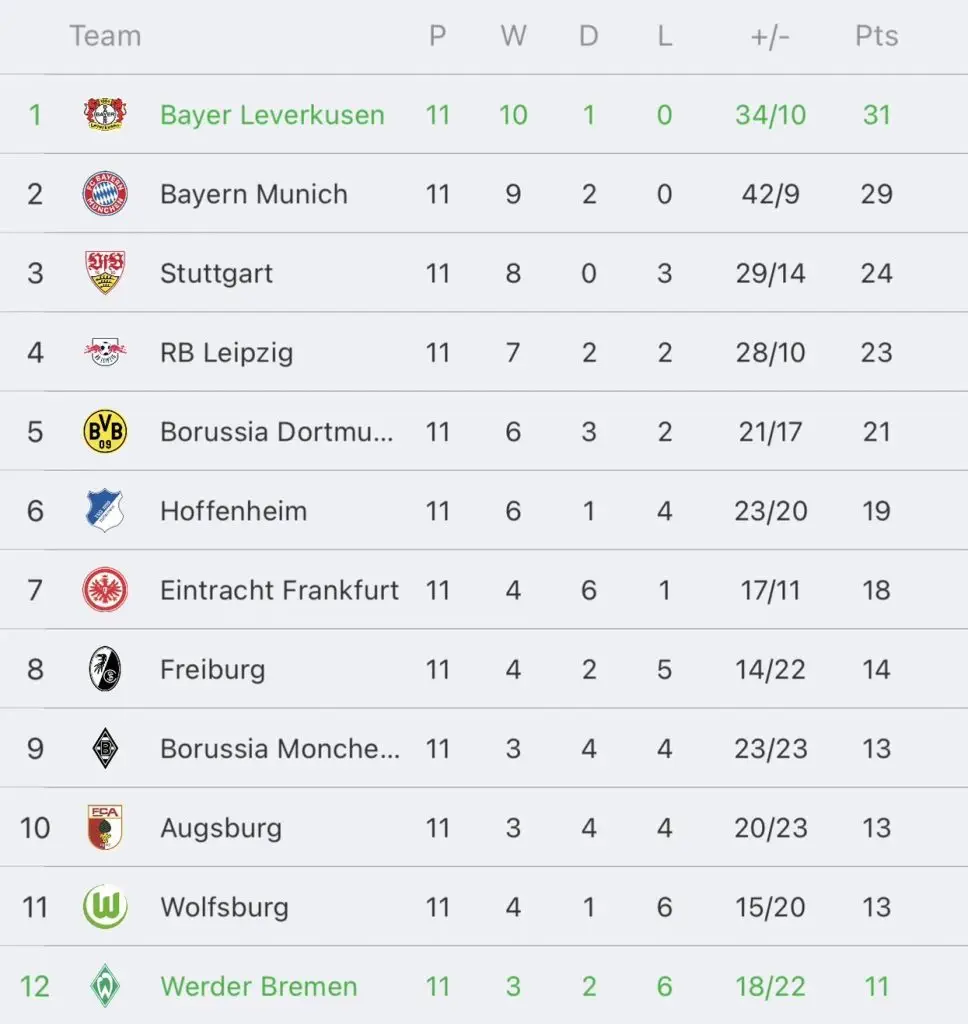
Task: Select the Borussia Monchengladbach diamond logo
Action: click(x=105, y=748)
